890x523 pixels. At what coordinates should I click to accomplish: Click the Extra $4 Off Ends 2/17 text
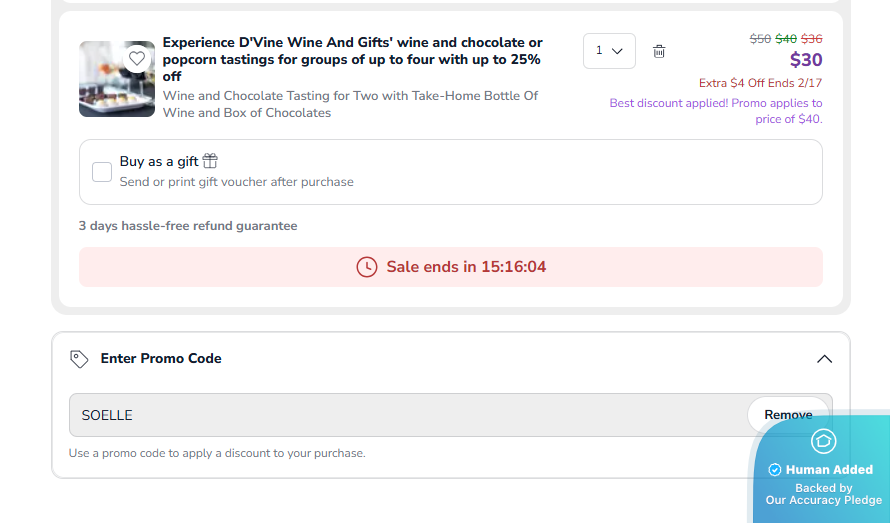760,83
